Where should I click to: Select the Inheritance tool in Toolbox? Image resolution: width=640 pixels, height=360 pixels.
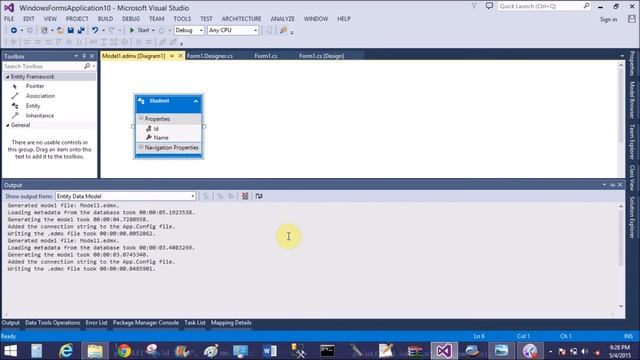pos(40,116)
